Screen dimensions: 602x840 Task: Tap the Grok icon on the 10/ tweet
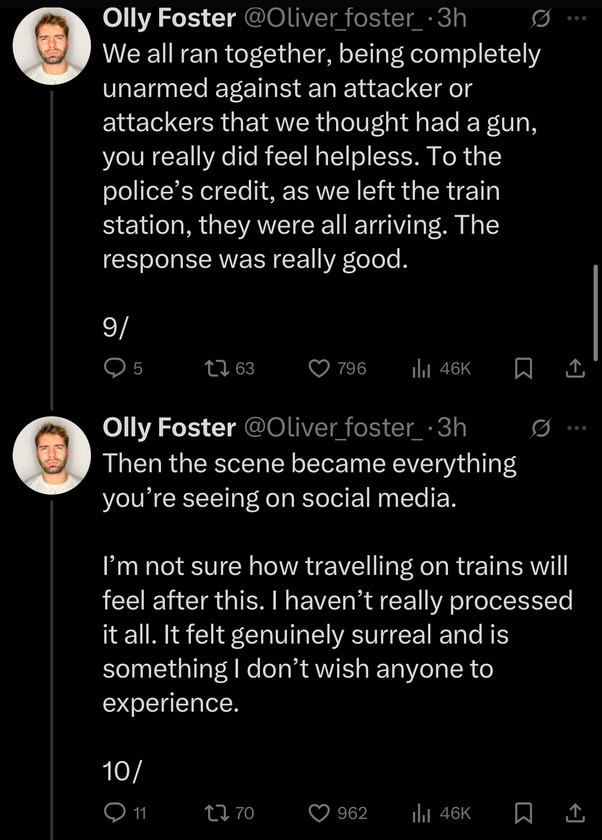coord(539,428)
